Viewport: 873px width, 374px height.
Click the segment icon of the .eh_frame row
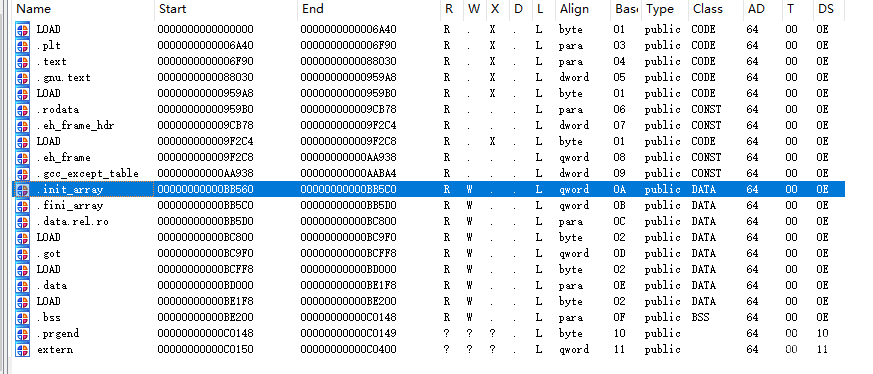(22, 158)
